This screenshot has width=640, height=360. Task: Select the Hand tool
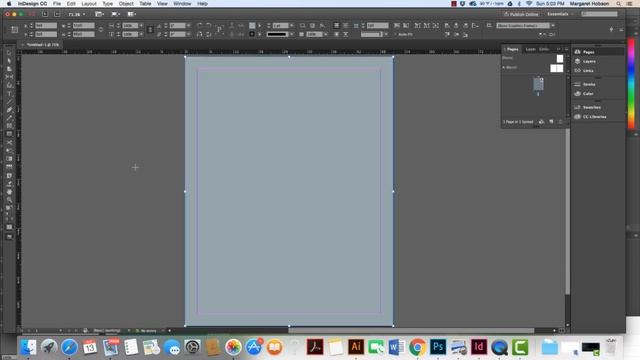(9, 192)
